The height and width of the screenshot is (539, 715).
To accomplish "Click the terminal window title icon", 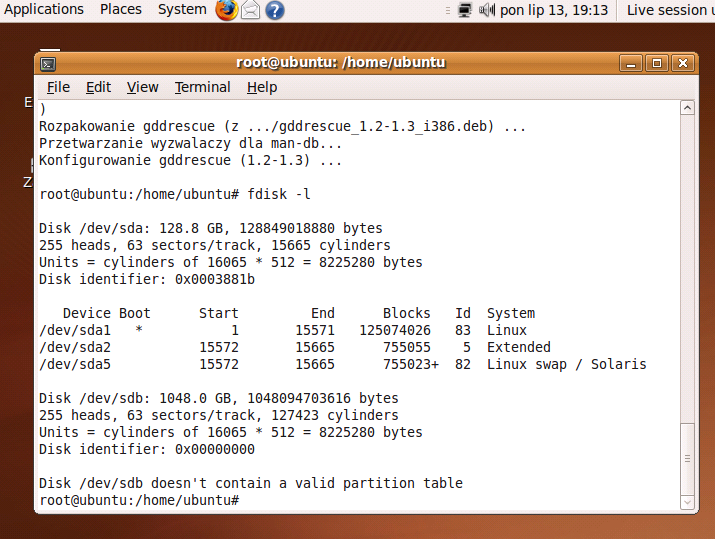I will (48, 63).
